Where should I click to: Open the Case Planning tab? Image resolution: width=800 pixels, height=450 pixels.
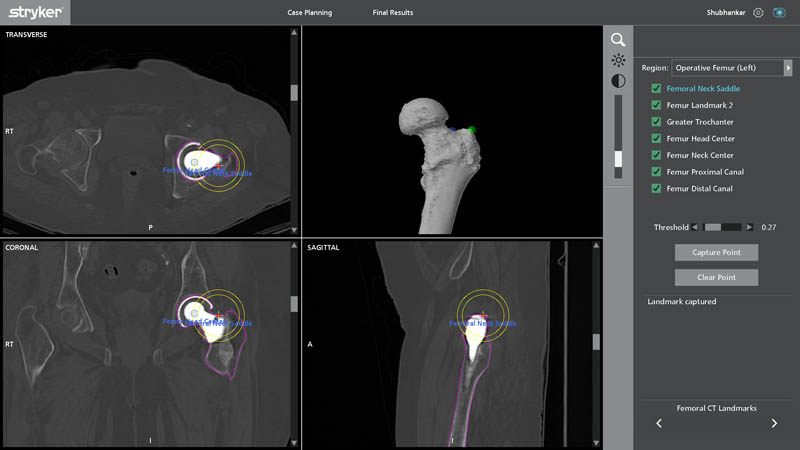[310, 12]
